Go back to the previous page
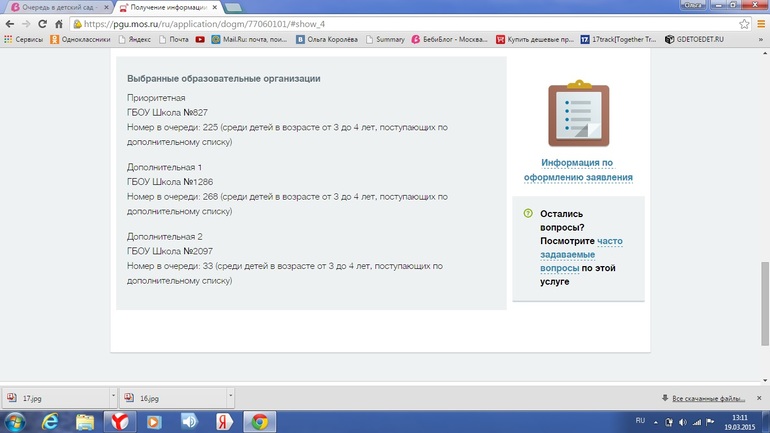770x433 pixels. (x=9, y=24)
